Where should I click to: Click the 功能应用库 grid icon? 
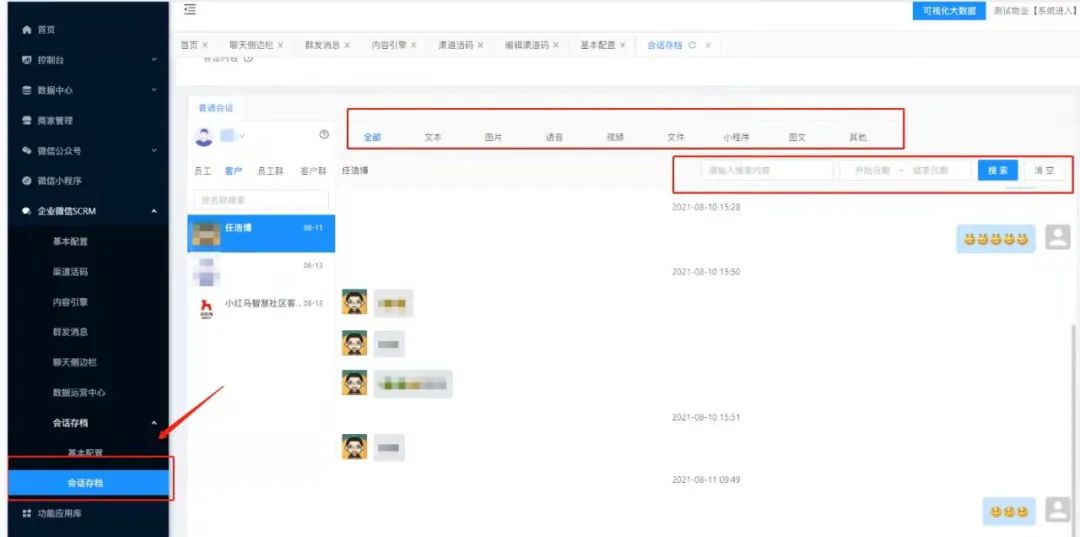click(x=27, y=513)
